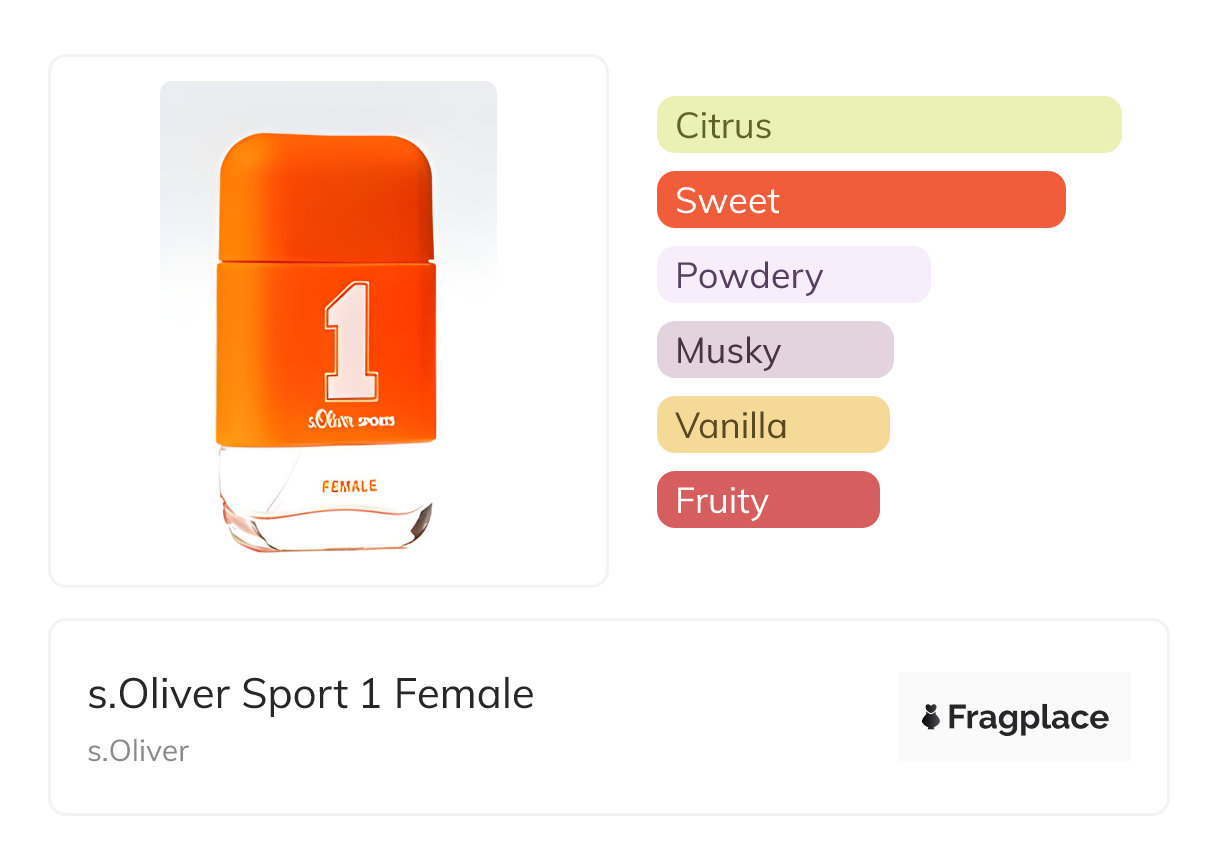
Task: Click s.Oliver in the large product title
Action: tap(159, 694)
